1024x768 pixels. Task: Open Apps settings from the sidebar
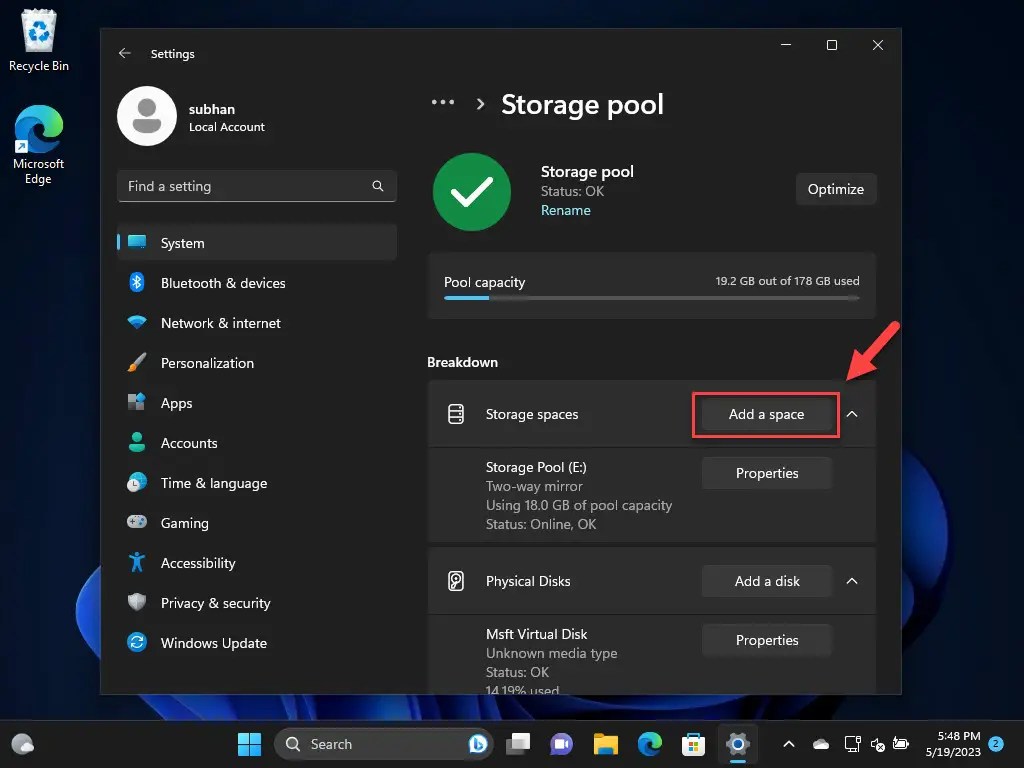(176, 403)
